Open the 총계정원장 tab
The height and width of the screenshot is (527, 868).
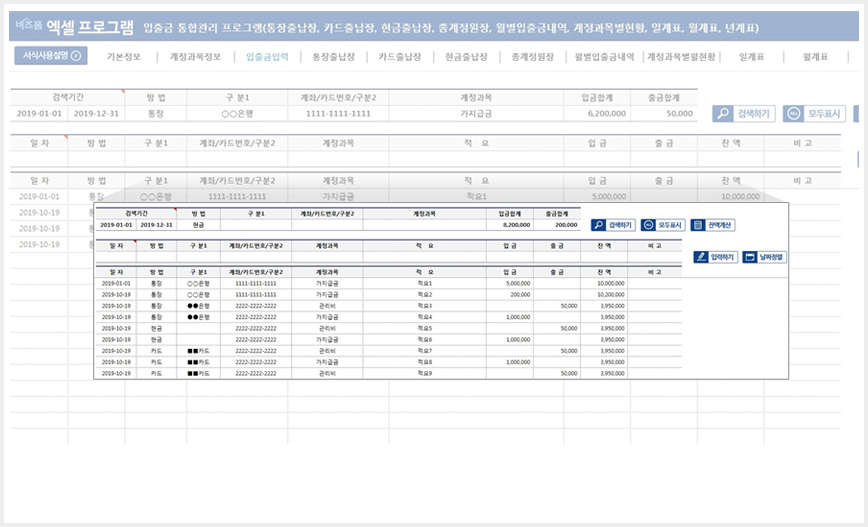(x=532, y=57)
